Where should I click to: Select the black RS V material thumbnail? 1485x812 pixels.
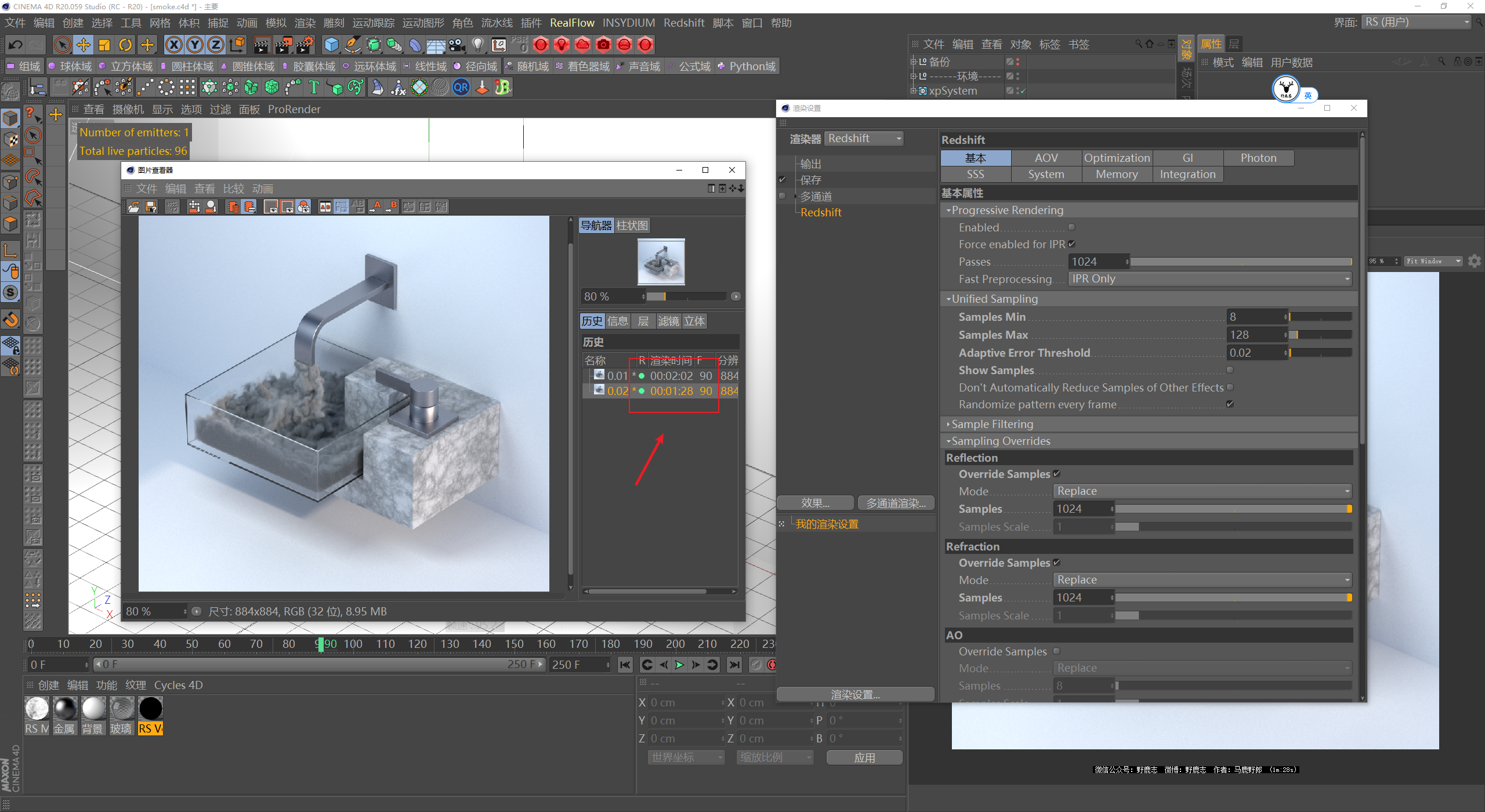pyautogui.click(x=151, y=709)
